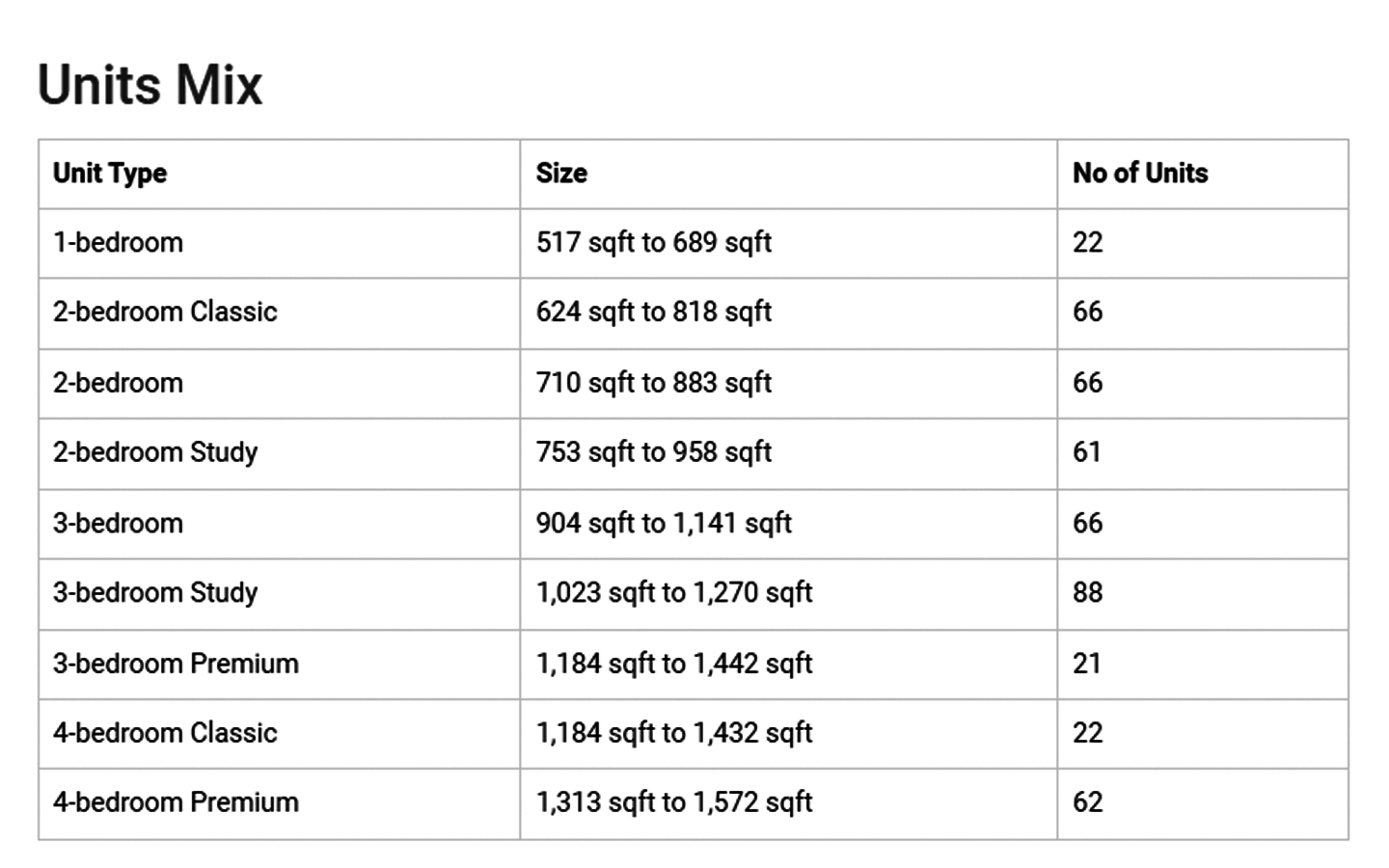Select the "1,023 sqft to 1,270 sqft" cell
The height and width of the screenshot is (868, 1389).
pos(674,592)
